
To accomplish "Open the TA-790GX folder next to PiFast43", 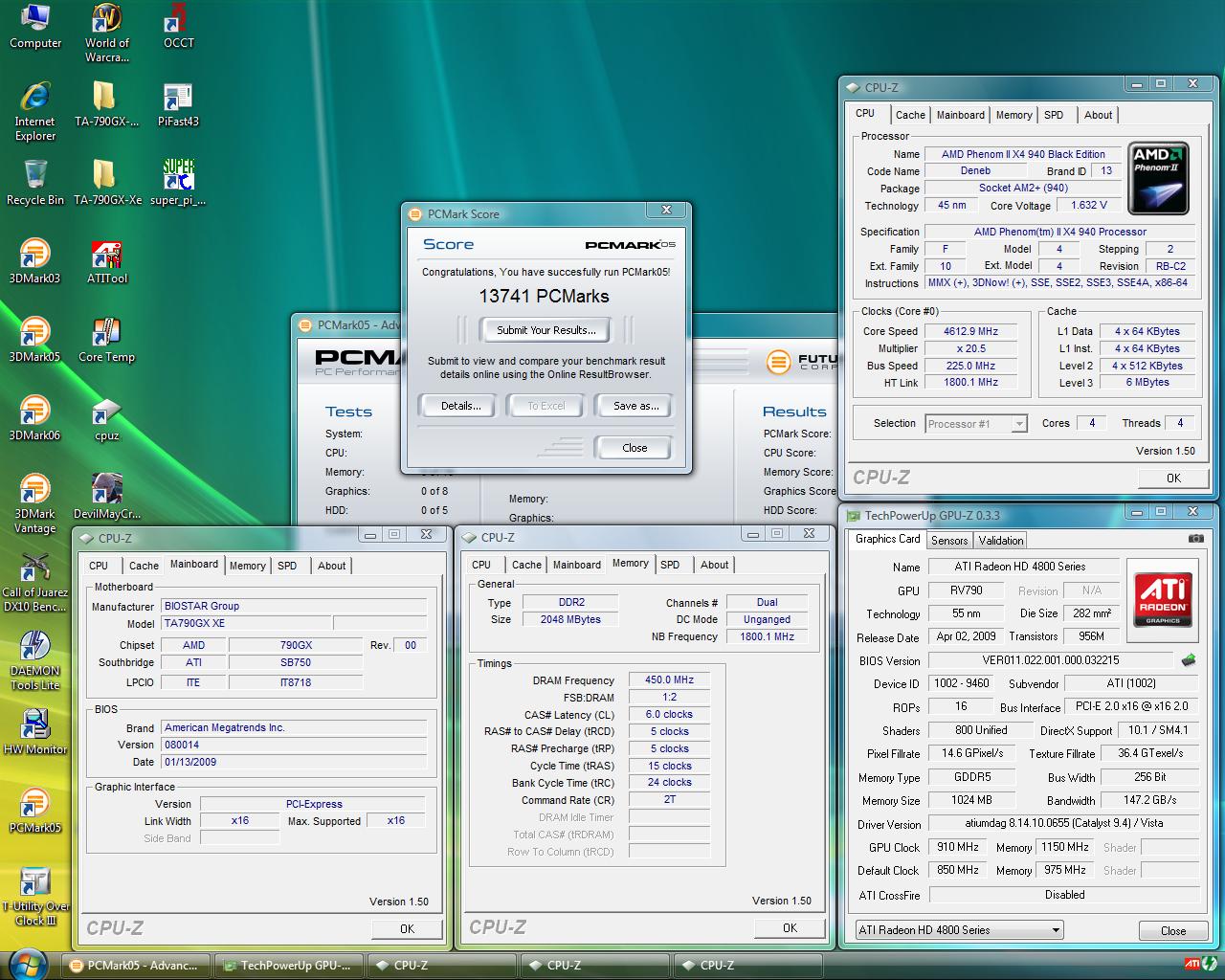I will tap(106, 104).
